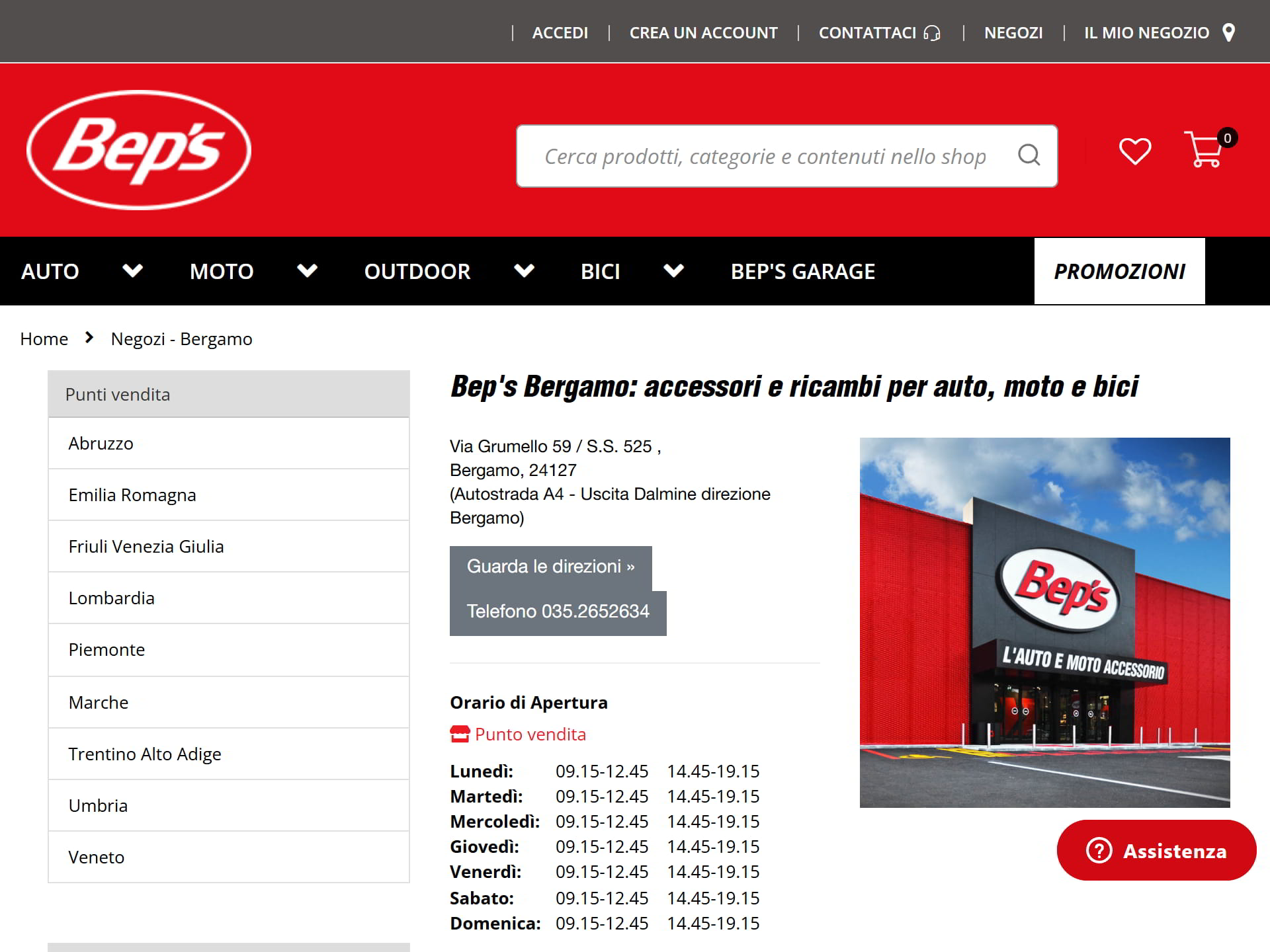Click the Sabato hours row
The image size is (1270, 952).
[605, 898]
